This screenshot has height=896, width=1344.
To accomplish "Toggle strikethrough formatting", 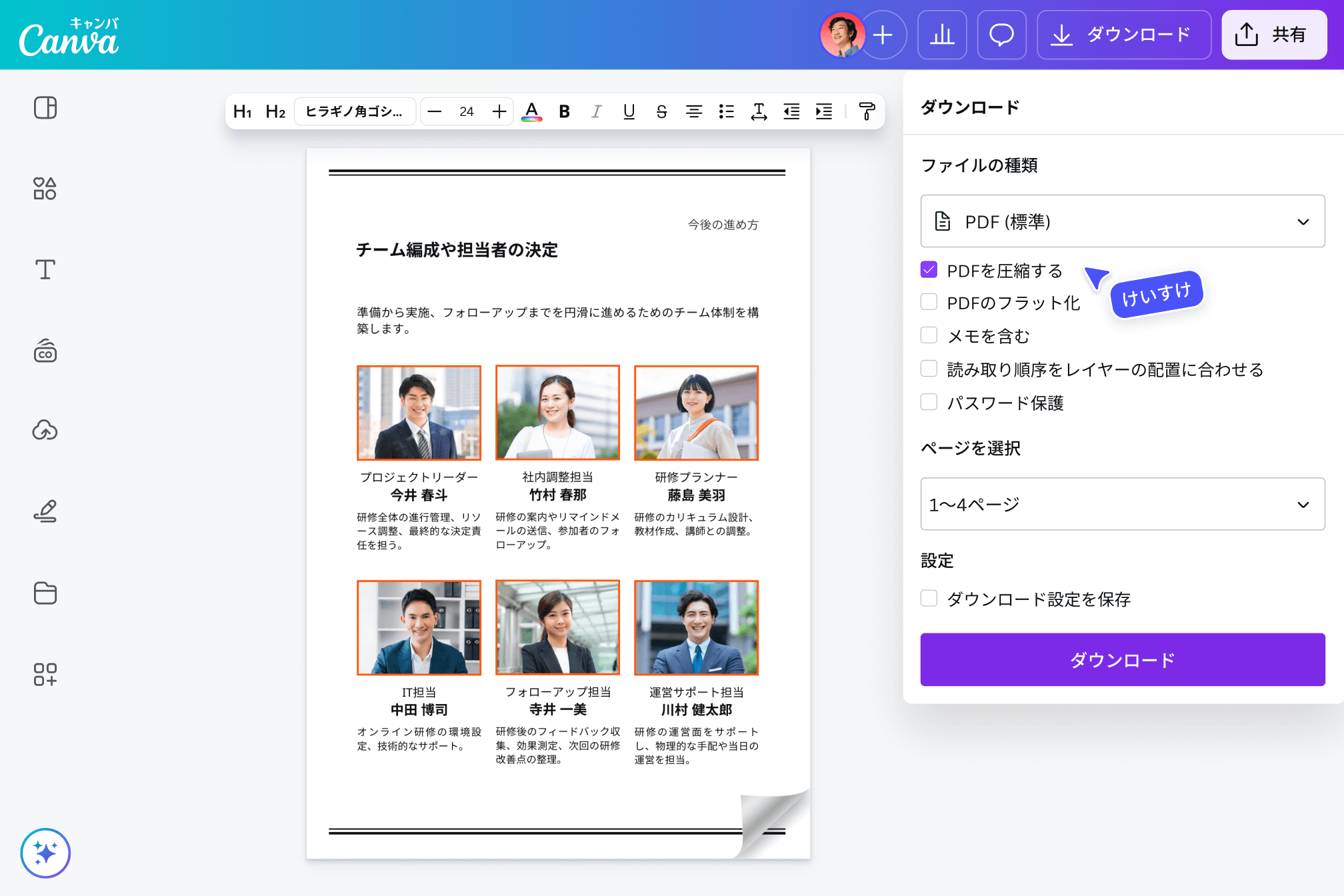I will (x=661, y=111).
